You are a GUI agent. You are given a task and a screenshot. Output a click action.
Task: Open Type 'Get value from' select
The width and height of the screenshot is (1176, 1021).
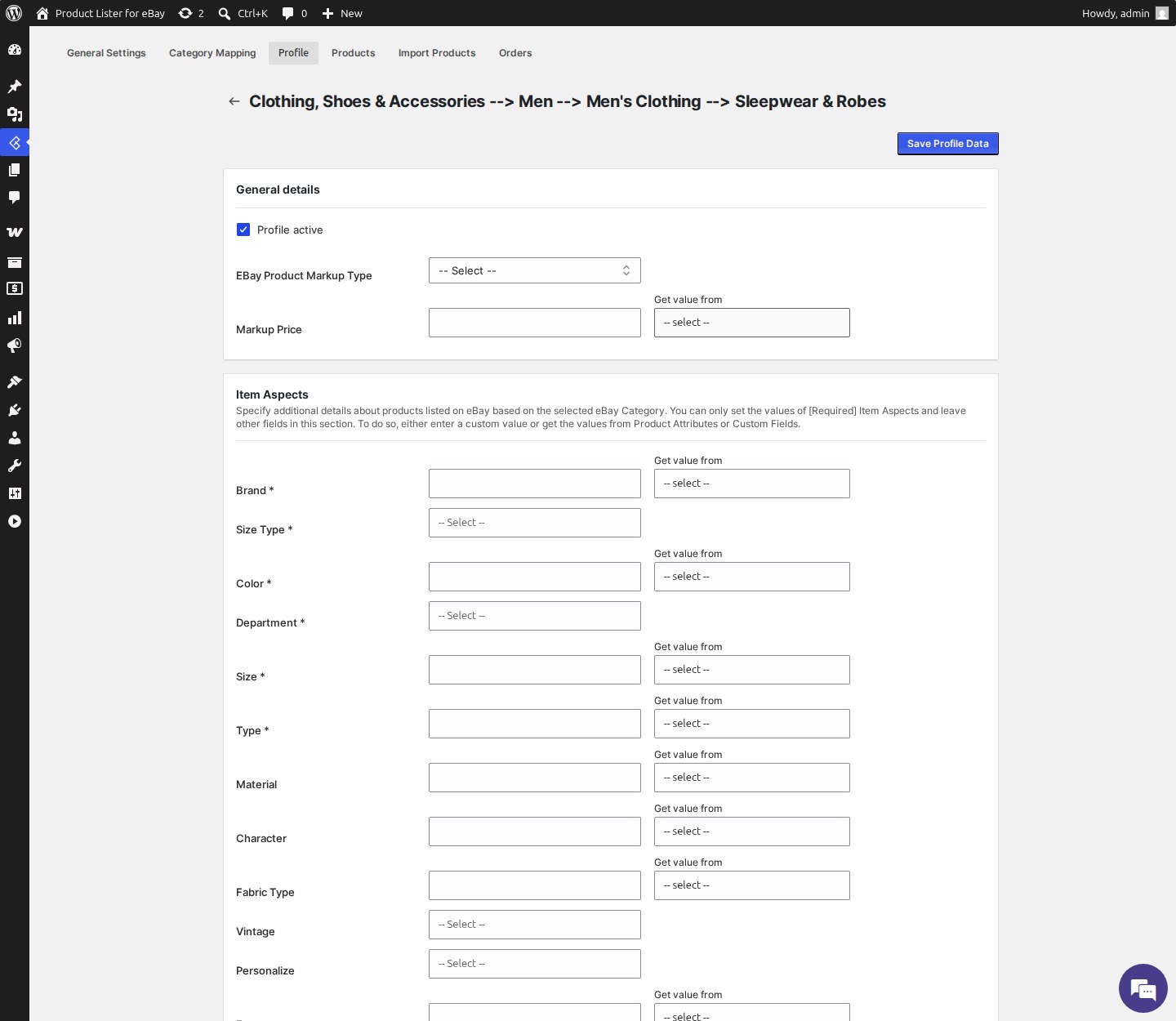pos(752,724)
